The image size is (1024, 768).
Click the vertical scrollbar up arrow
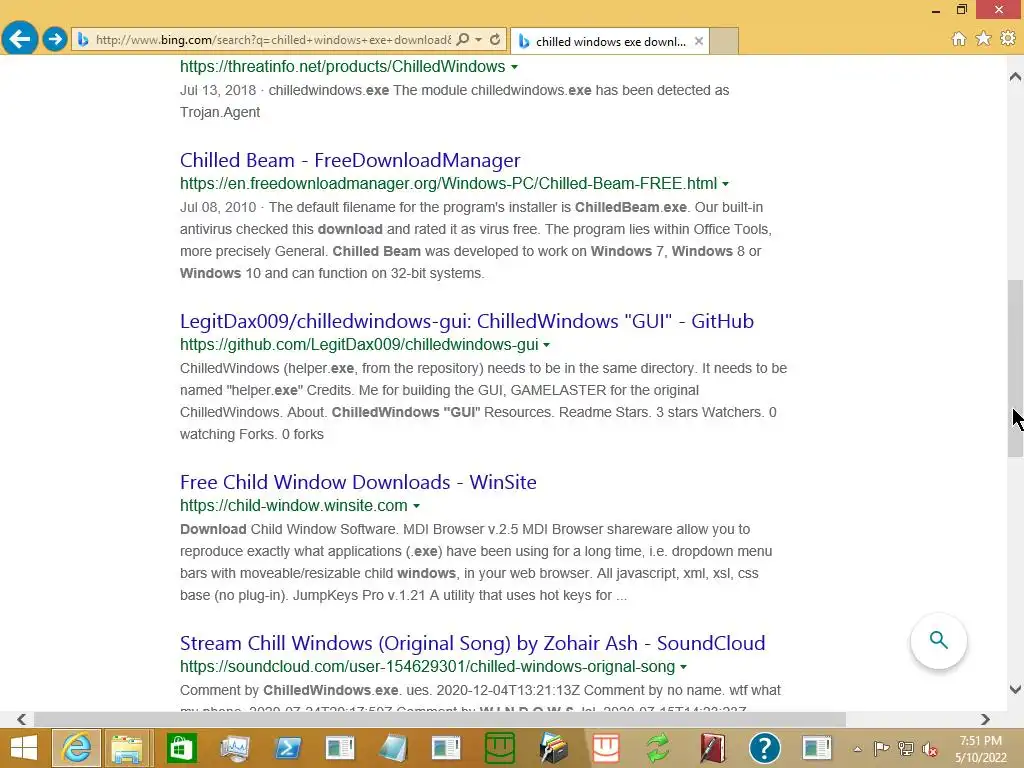[1015, 76]
